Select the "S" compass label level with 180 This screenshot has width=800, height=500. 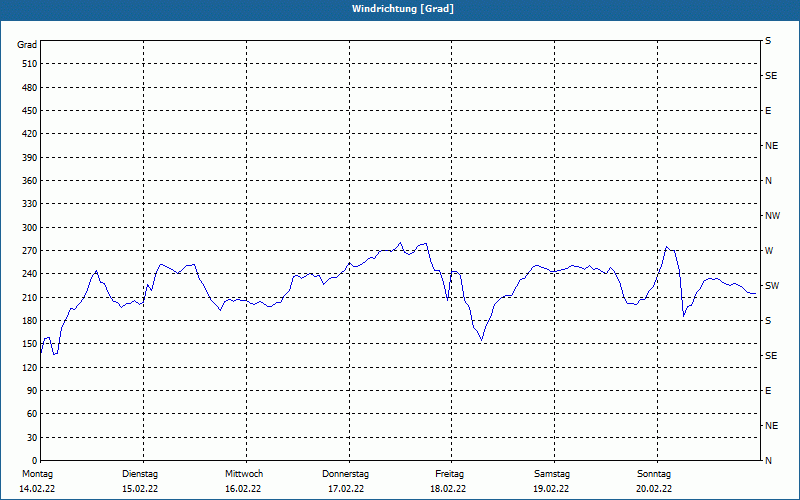point(768,321)
